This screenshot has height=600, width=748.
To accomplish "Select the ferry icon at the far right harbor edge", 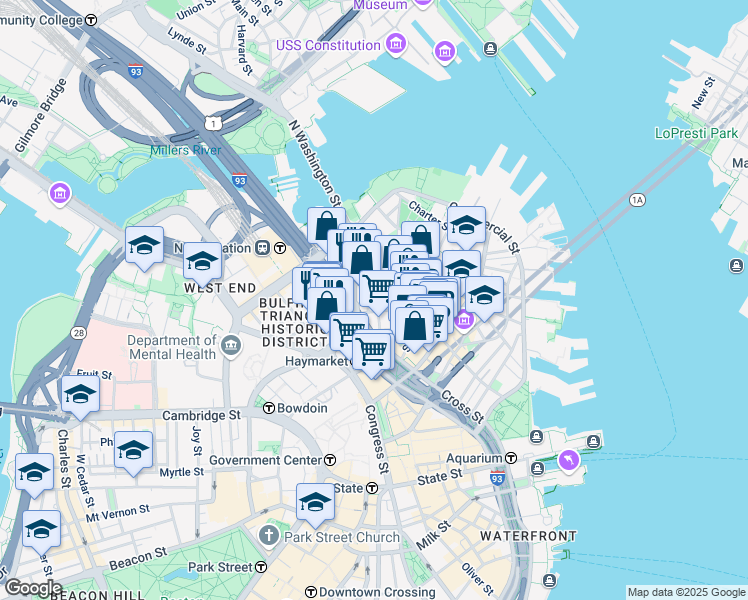I will pyautogui.click(x=737, y=266).
